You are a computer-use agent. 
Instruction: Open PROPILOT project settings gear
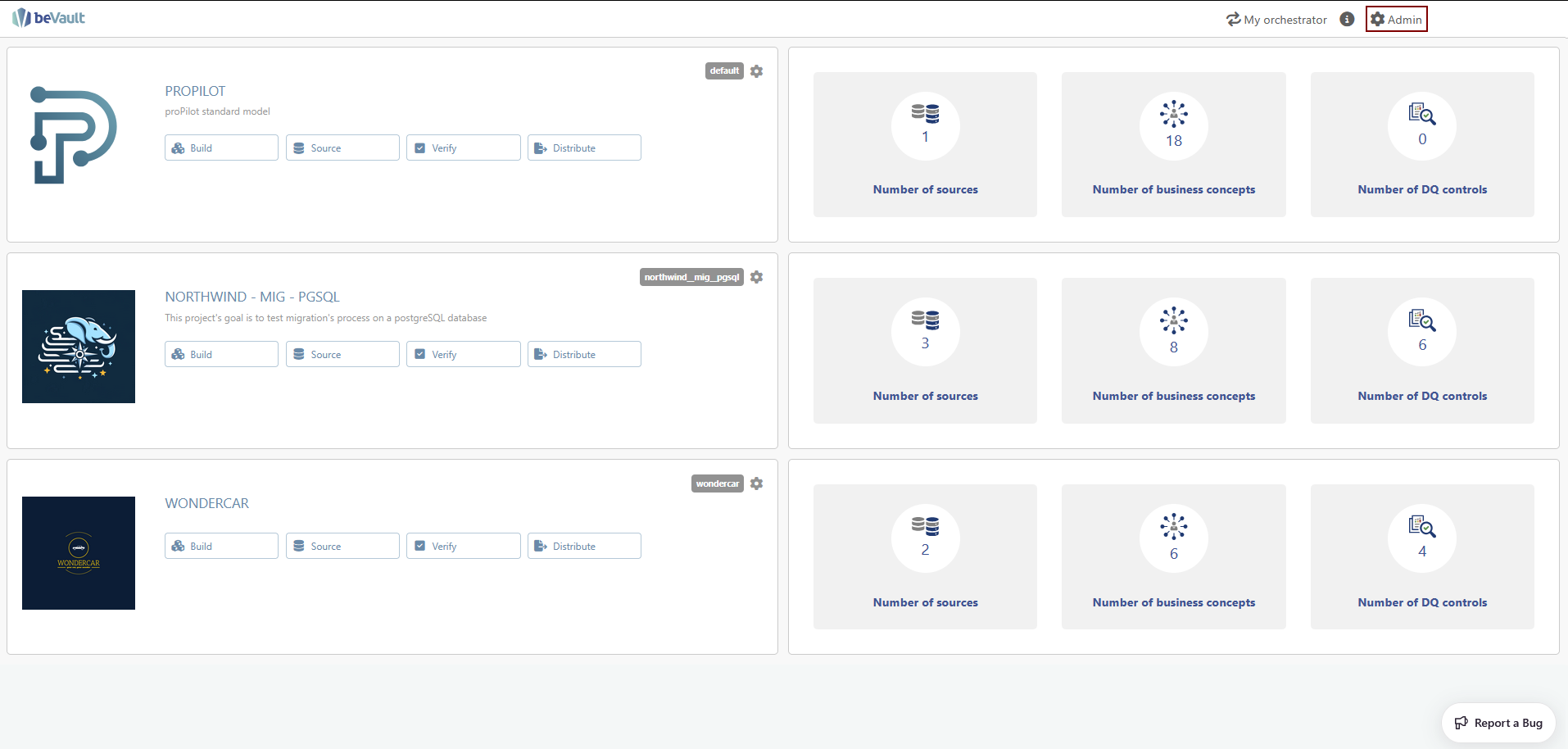756,71
